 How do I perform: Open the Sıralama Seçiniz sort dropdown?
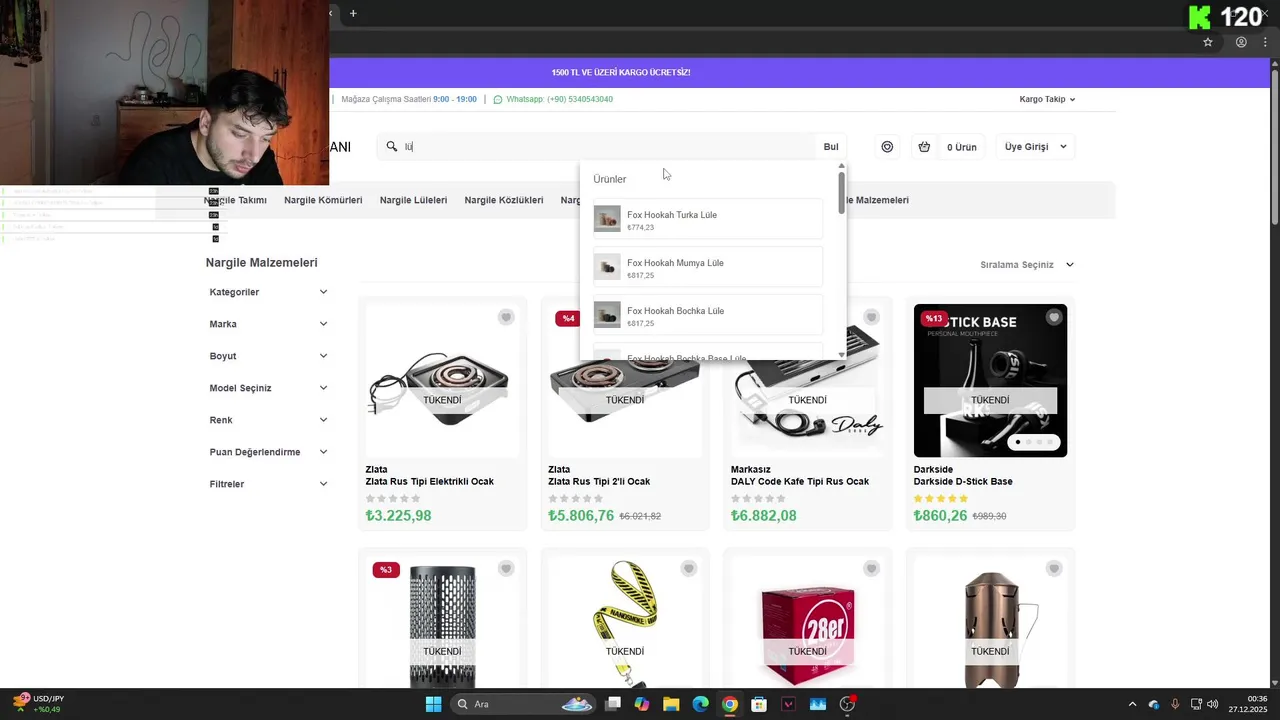tap(1027, 265)
